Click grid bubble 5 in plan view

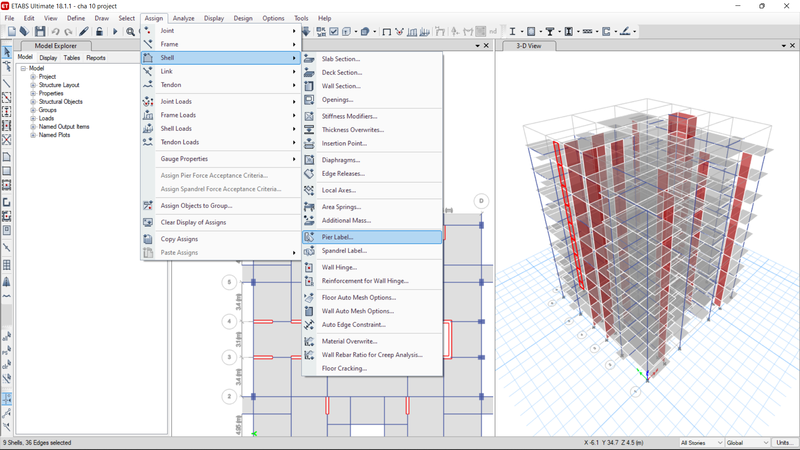[229, 282]
